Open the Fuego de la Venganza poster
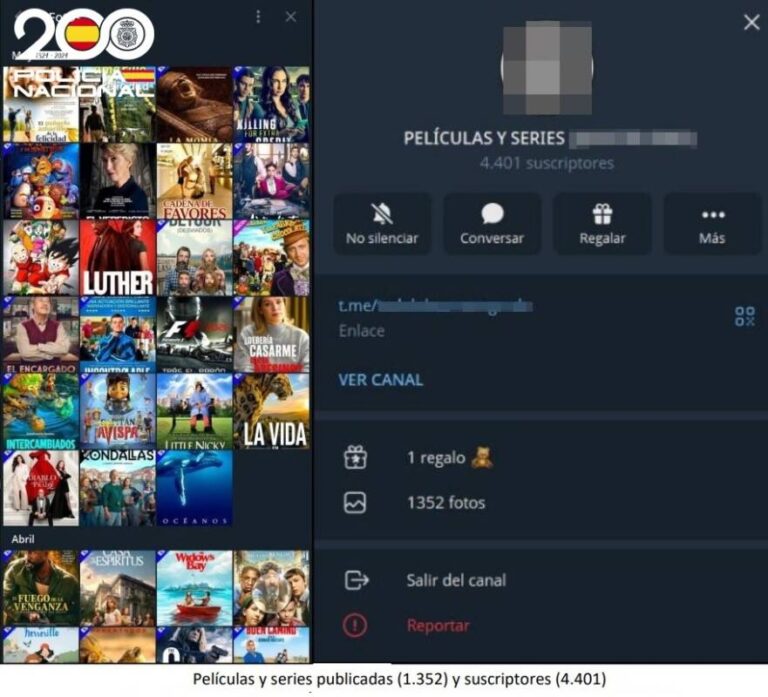 pyautogui.click(x=41, y=588)
